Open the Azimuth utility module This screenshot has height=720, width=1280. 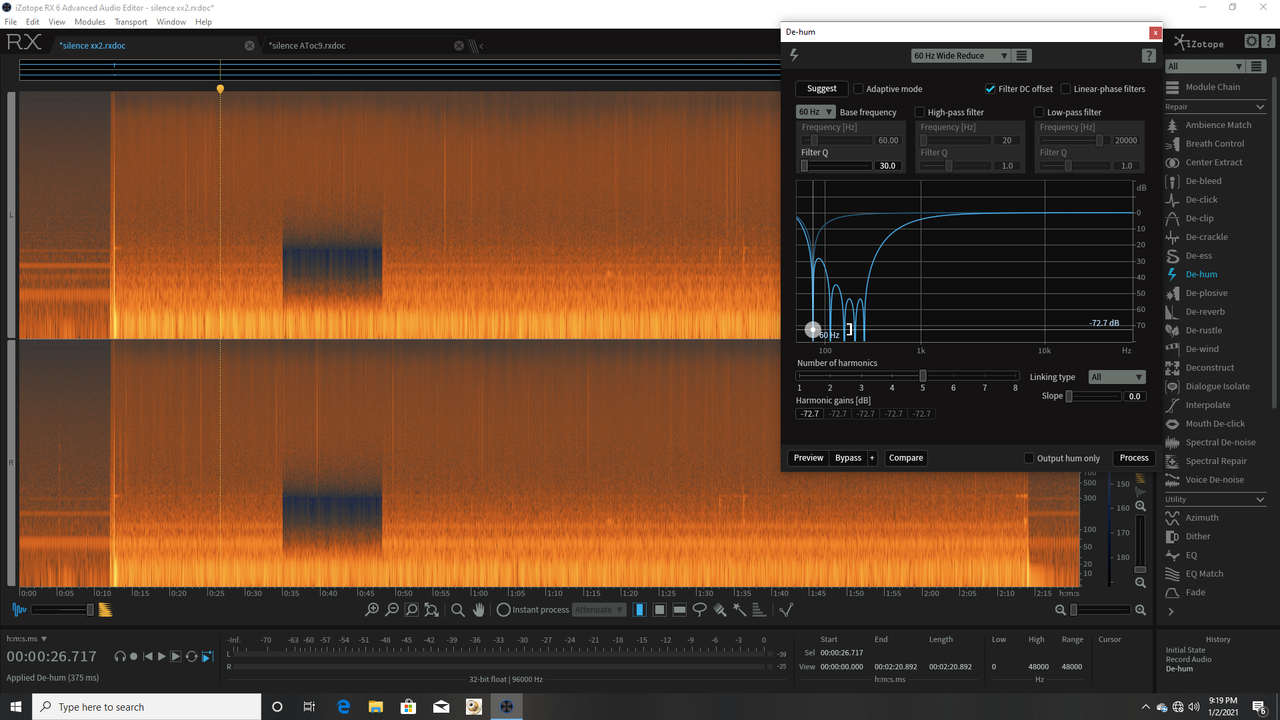(1193, 518)
